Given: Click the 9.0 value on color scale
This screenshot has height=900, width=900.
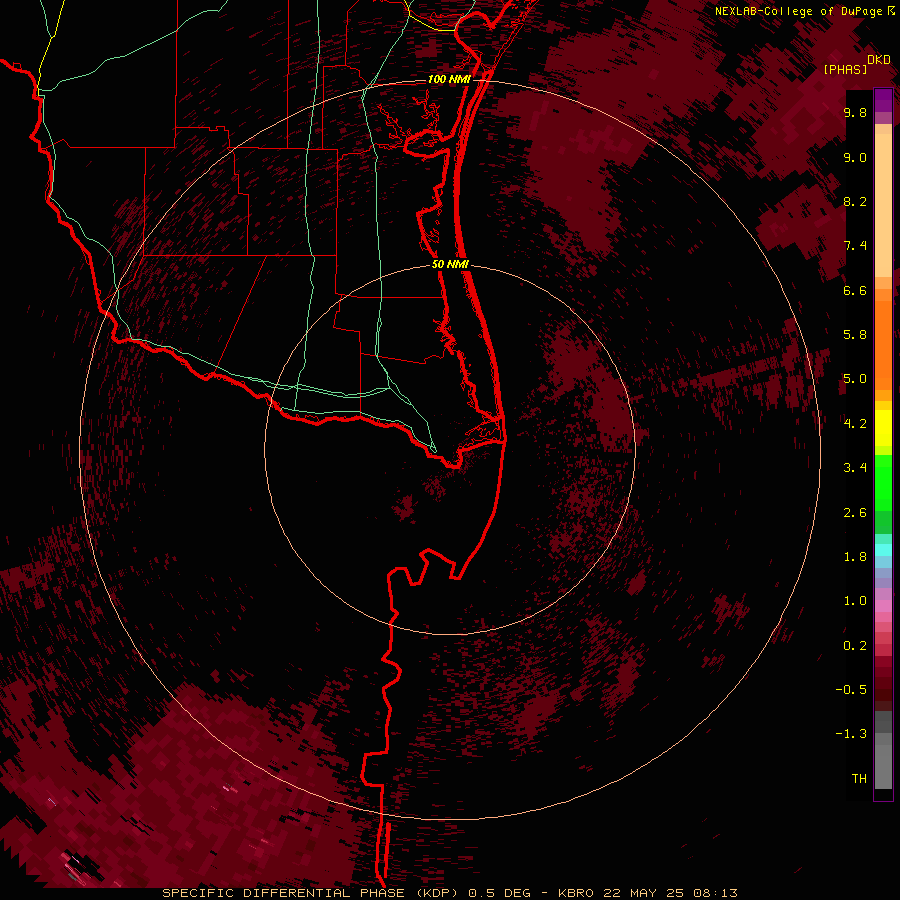Looking at the screenshot, I should coord(855,157).
